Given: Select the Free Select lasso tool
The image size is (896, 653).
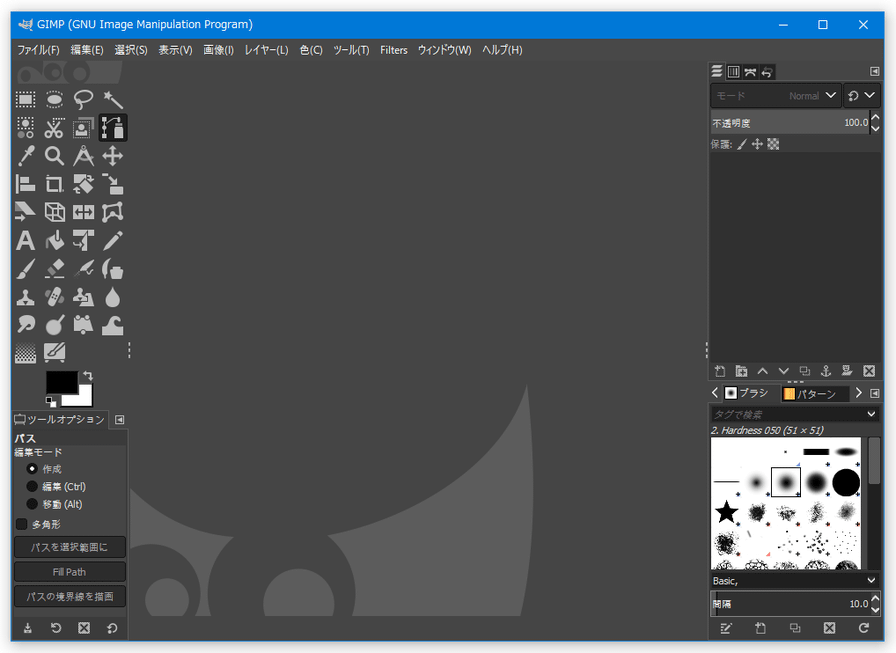Looking at the screenshot, I should click(x=83, y=100).
